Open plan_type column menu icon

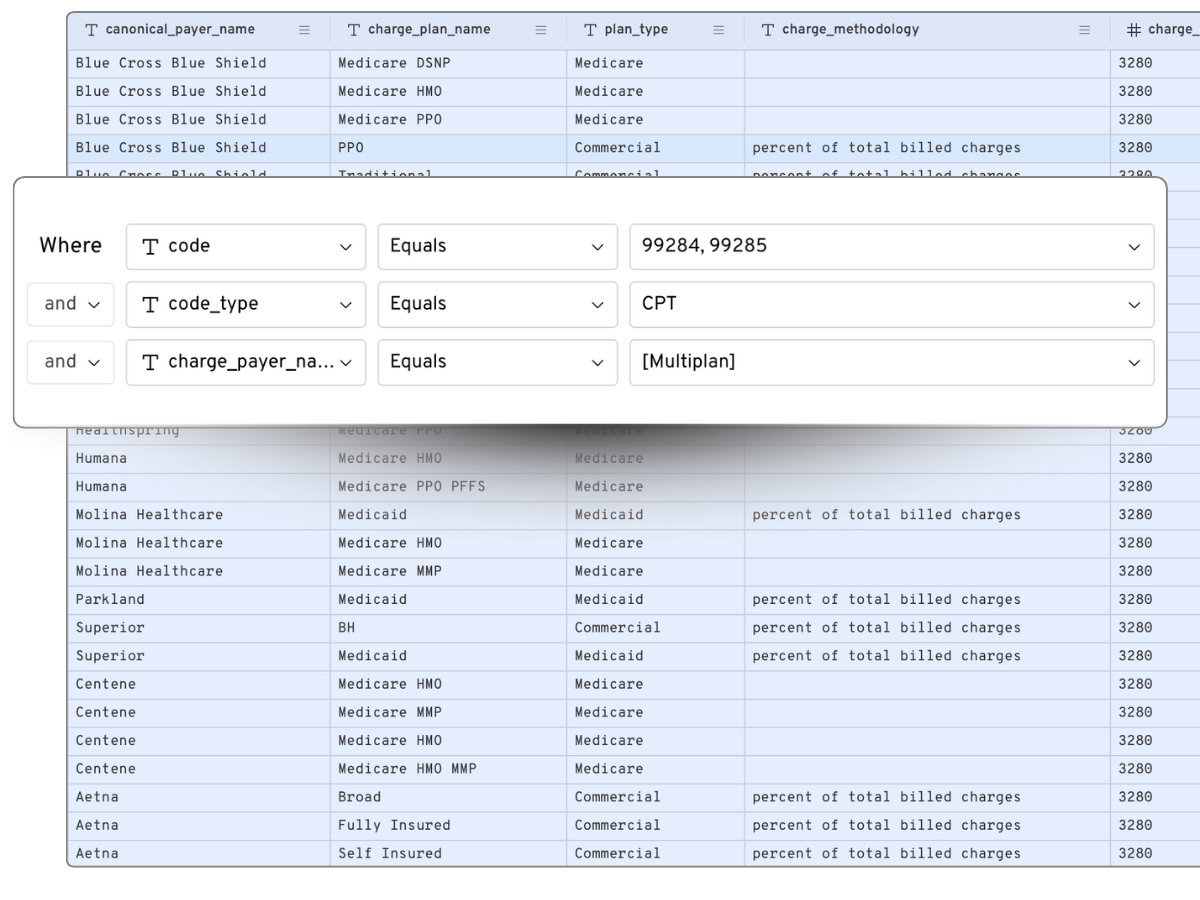tap(718, 30)
